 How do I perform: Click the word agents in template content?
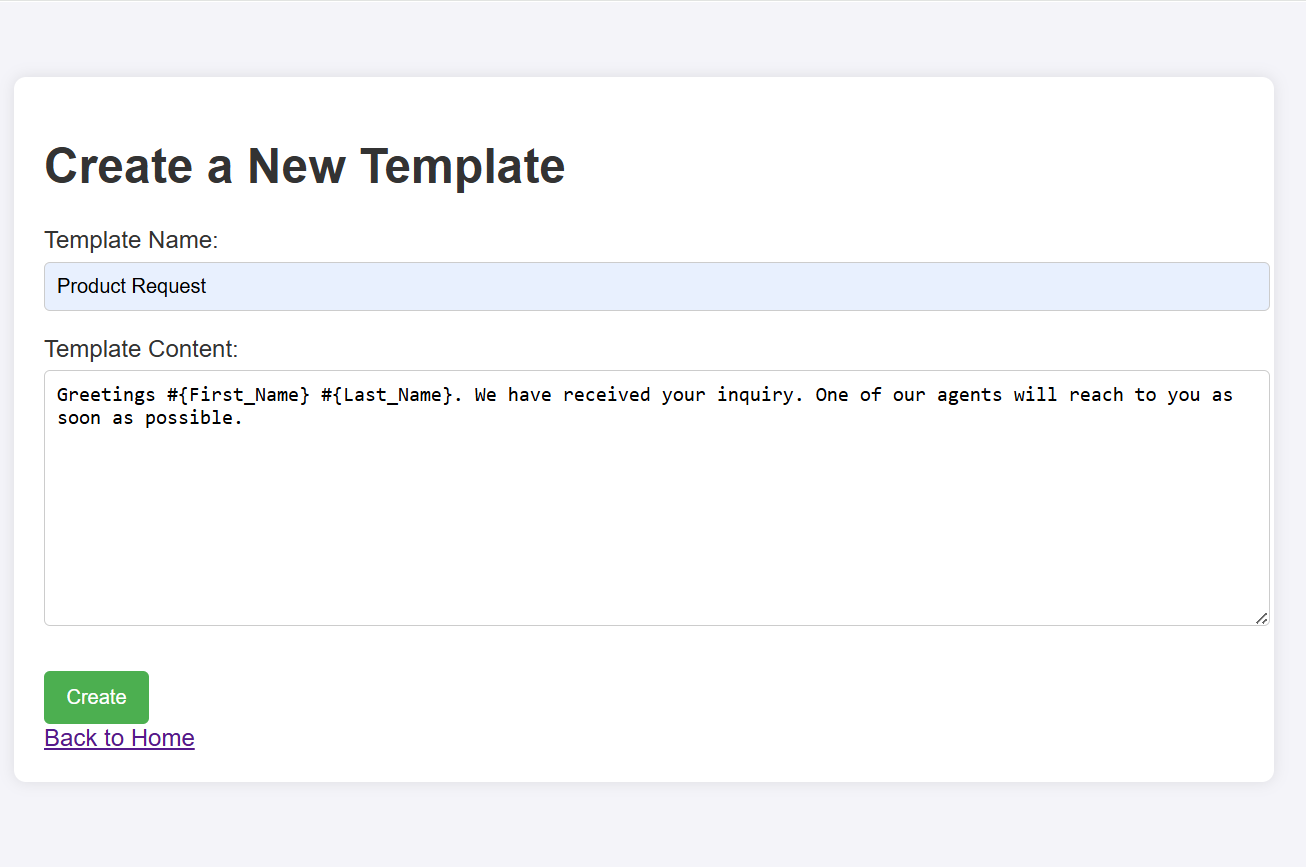[969, 395]
